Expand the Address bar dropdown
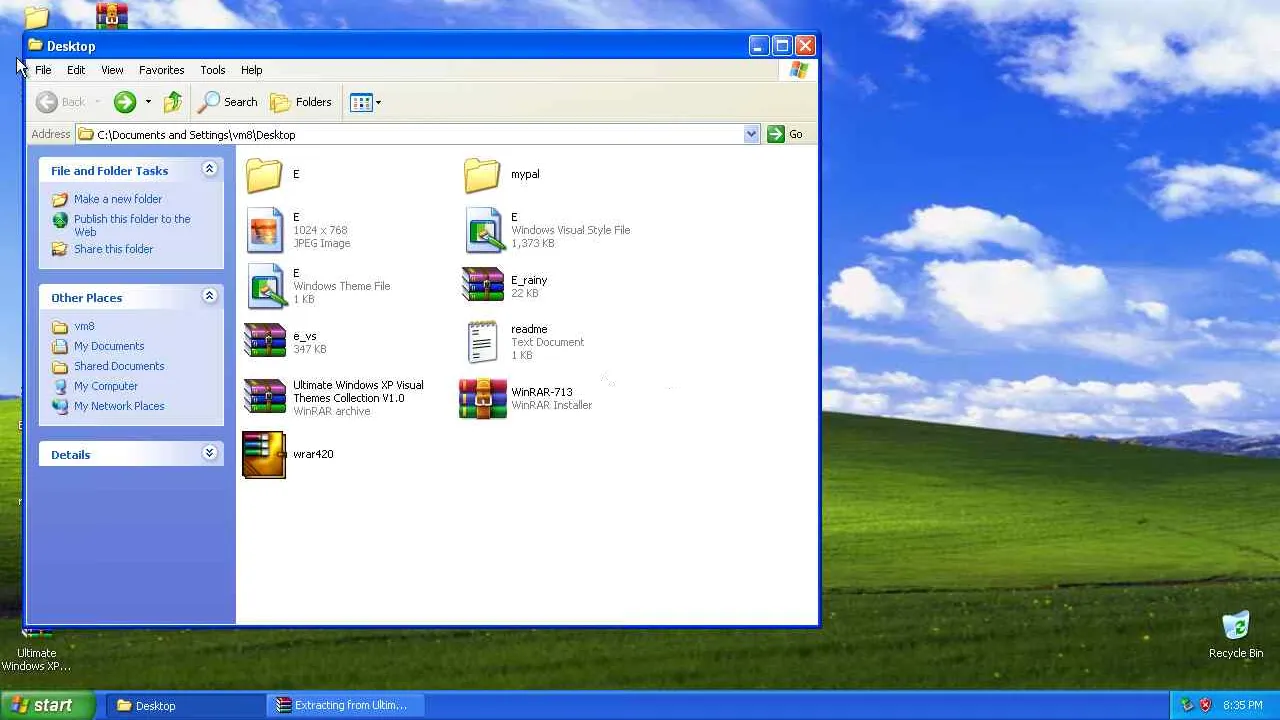Screen dimensions: 1280x720 point(751,134)
